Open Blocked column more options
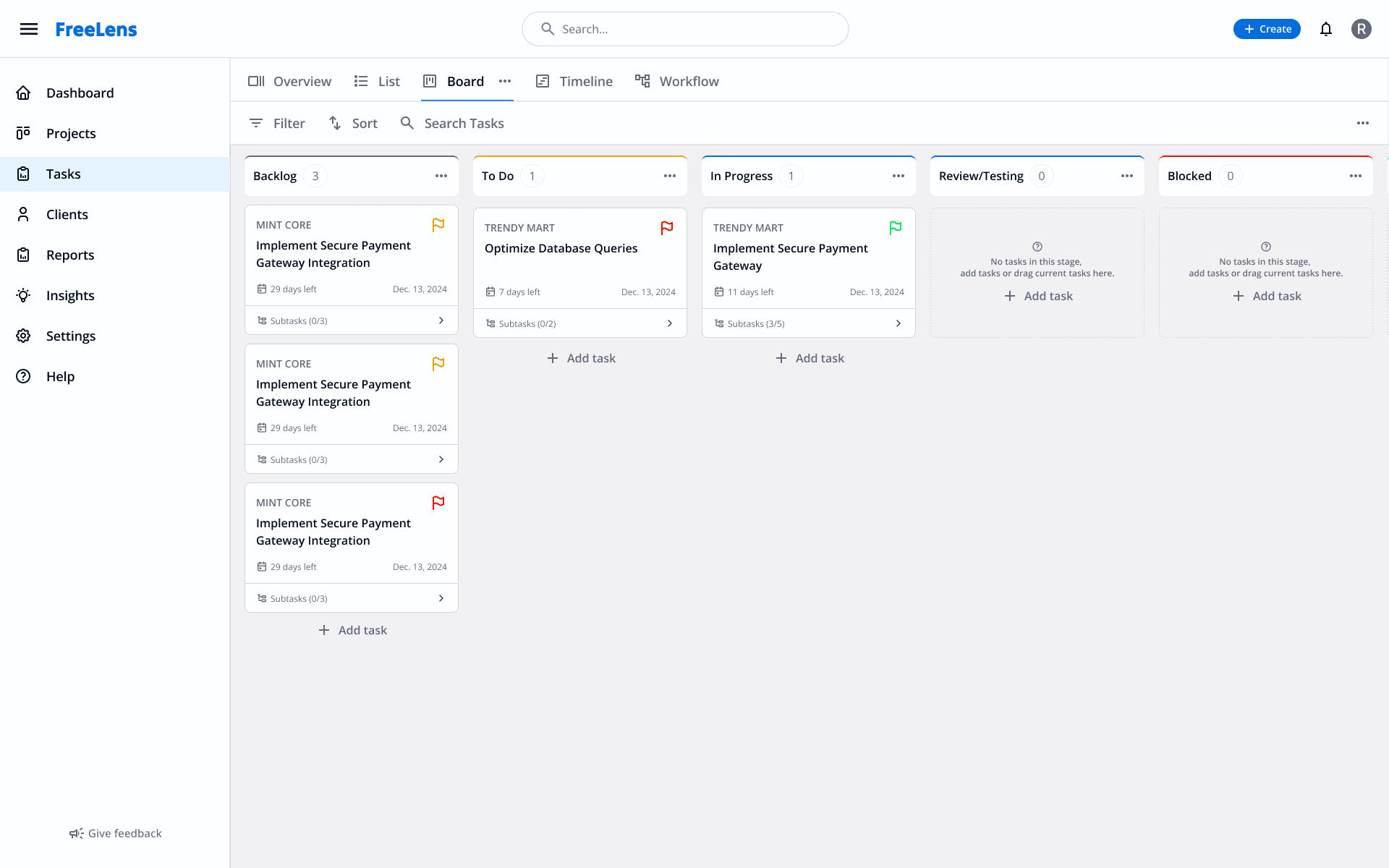1389x868 pixels. click(1355, 176)
